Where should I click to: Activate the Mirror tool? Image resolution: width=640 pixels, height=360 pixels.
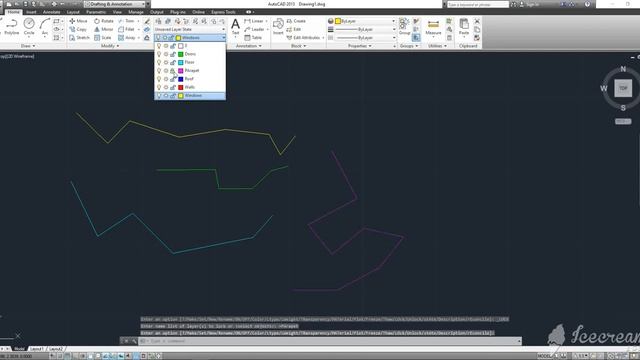[x=104, y=29]
